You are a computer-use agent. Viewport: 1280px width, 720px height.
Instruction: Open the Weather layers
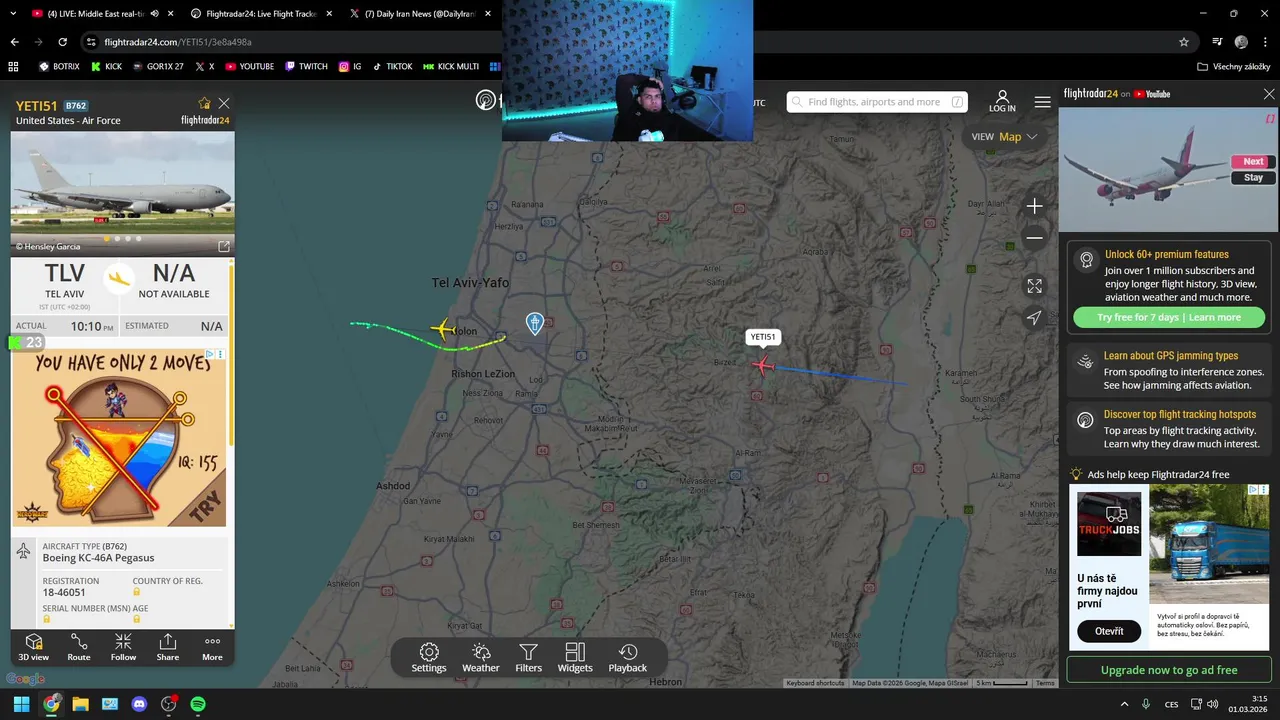[480, 658]
